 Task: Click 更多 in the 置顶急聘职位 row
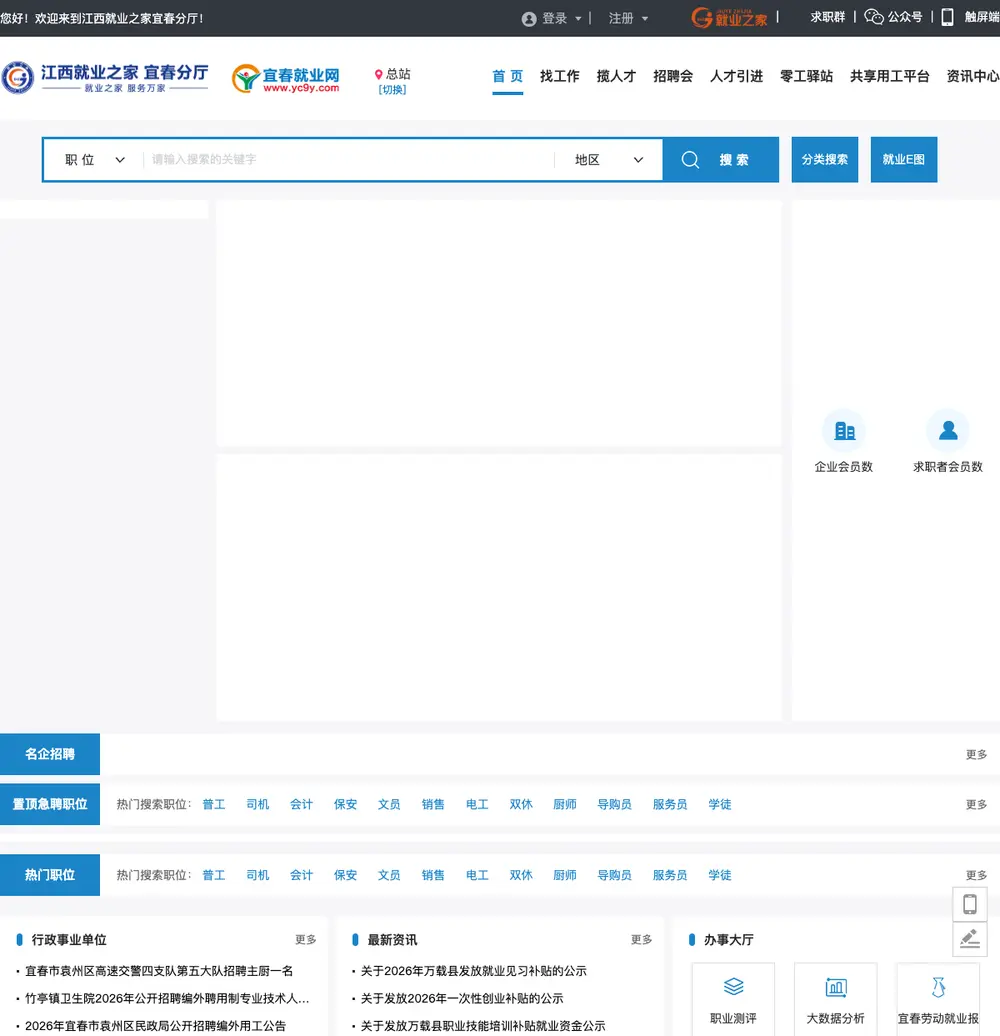tap(976, 805)
